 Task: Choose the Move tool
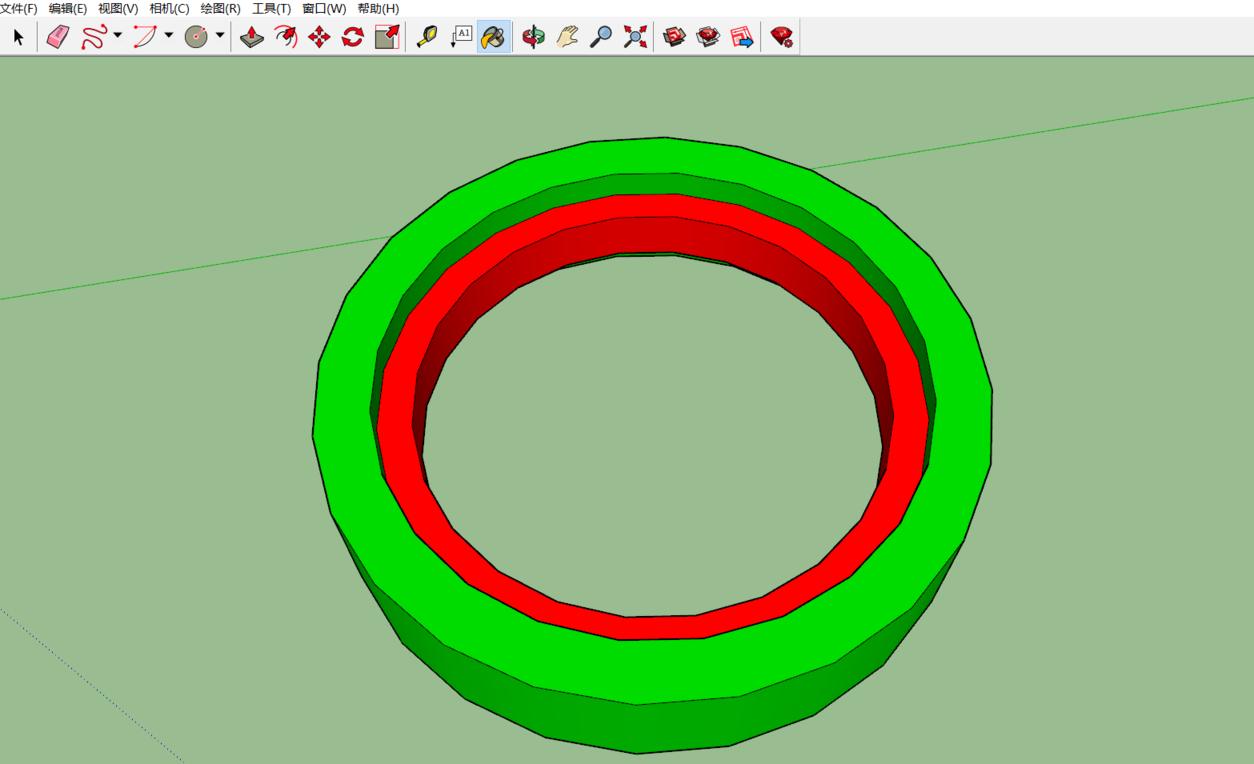pos(319,38)
